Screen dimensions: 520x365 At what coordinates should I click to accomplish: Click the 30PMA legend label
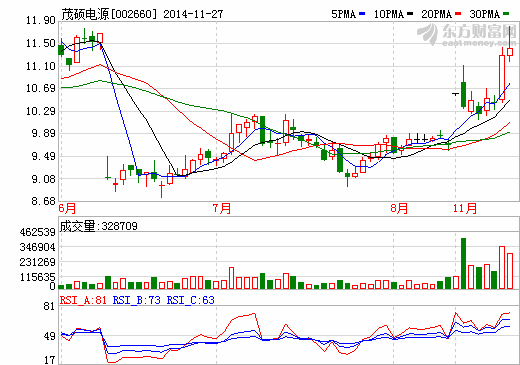click(x=485, y=14)
